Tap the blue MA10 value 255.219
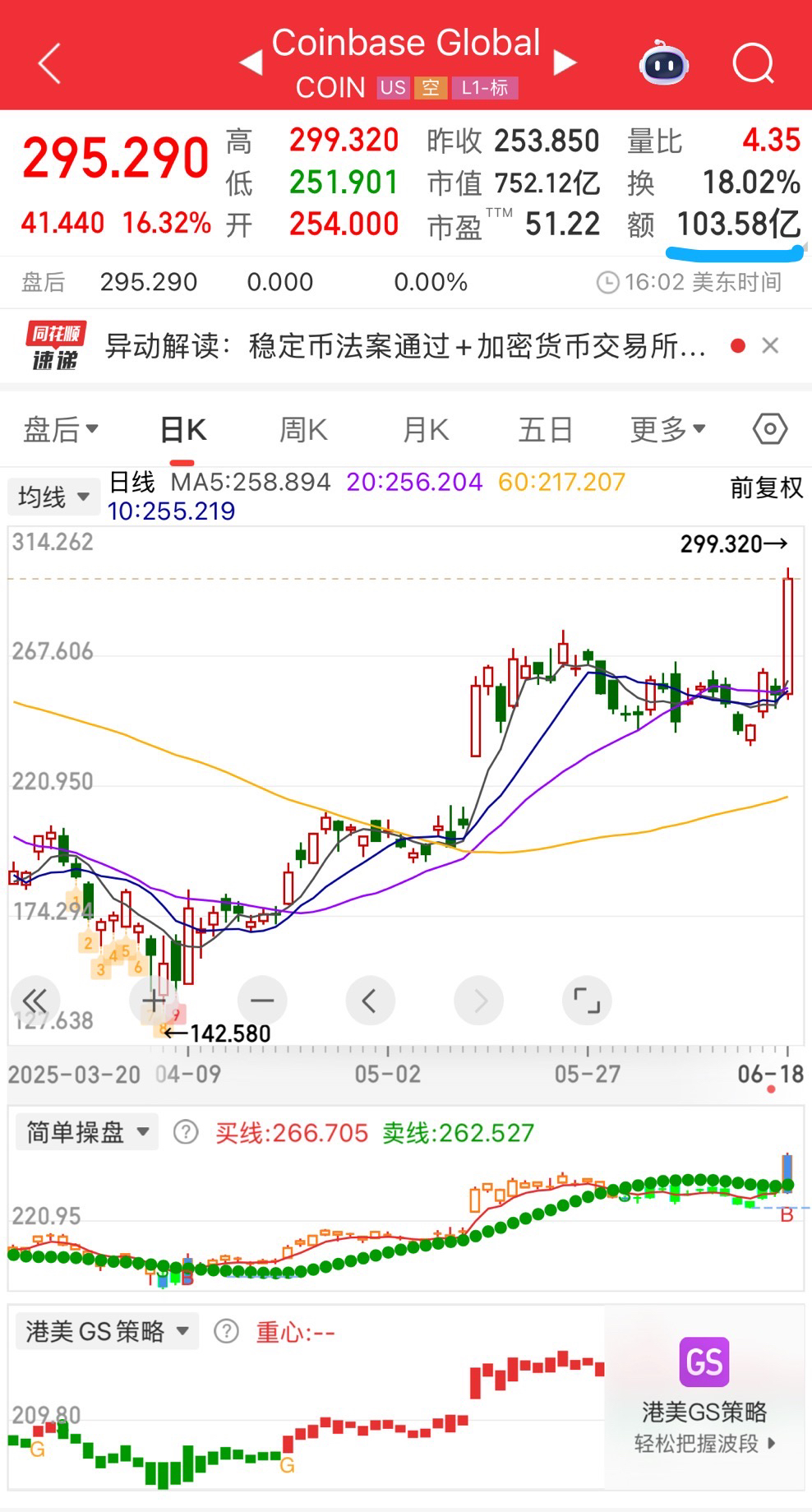 [x=171, y=511]
